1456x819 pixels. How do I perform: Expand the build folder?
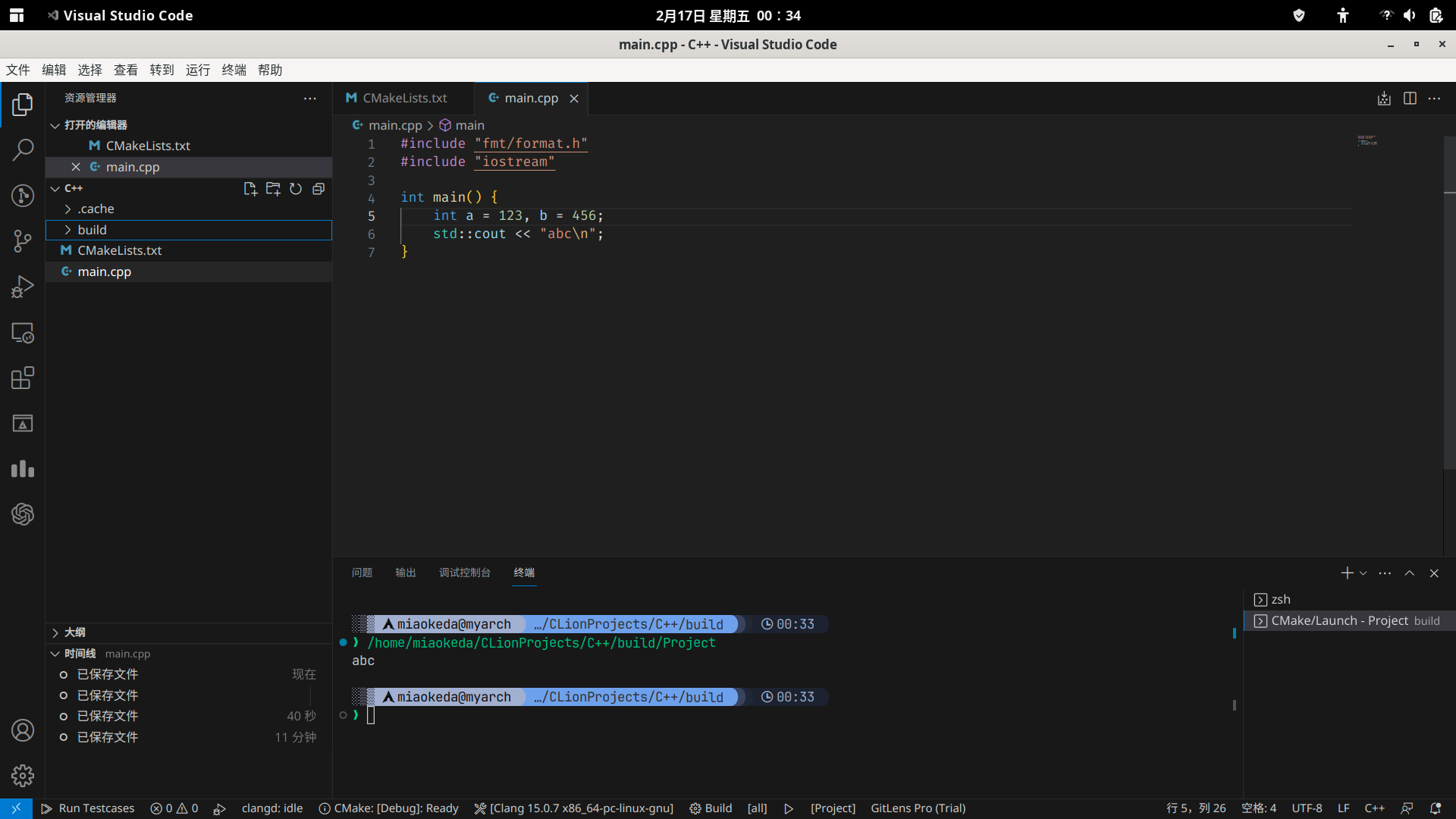(x=189, y=230)
